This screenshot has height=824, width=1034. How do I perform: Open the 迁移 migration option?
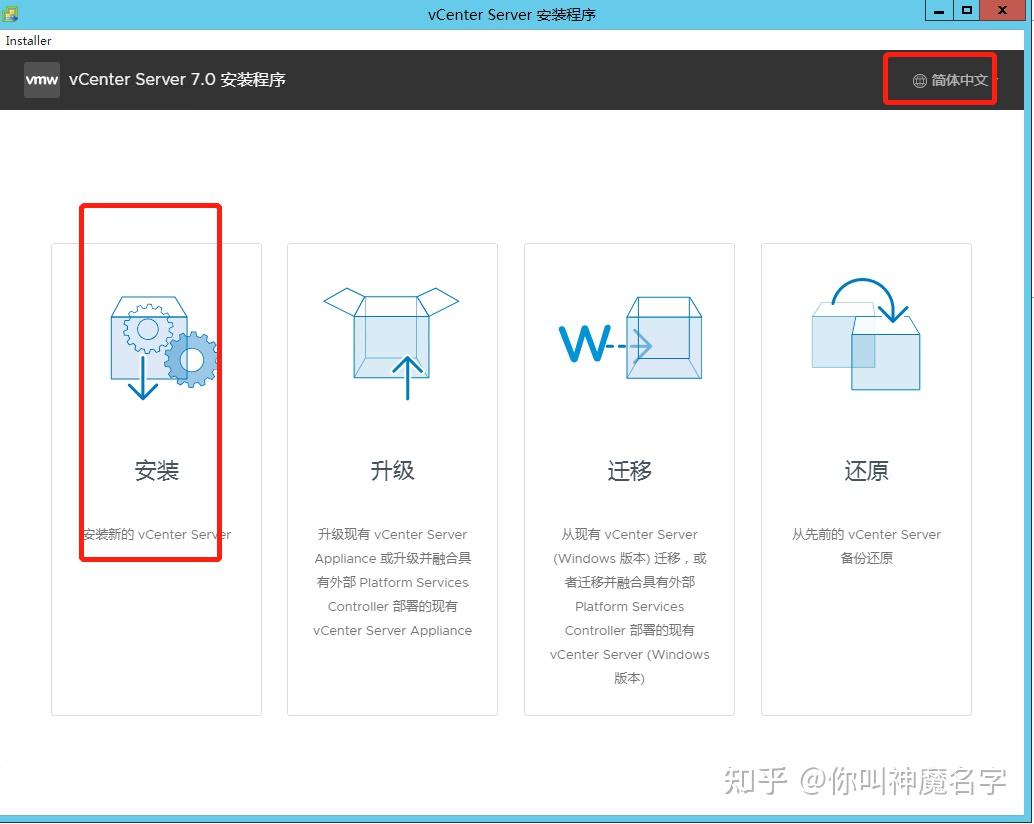pyautogui.click(x=628, y=470)
